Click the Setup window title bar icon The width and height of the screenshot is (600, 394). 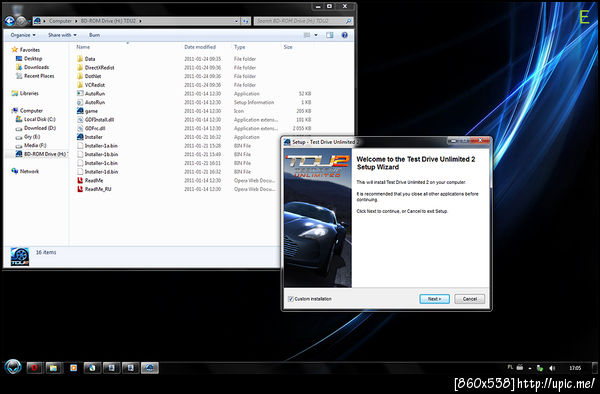(287, 142)
